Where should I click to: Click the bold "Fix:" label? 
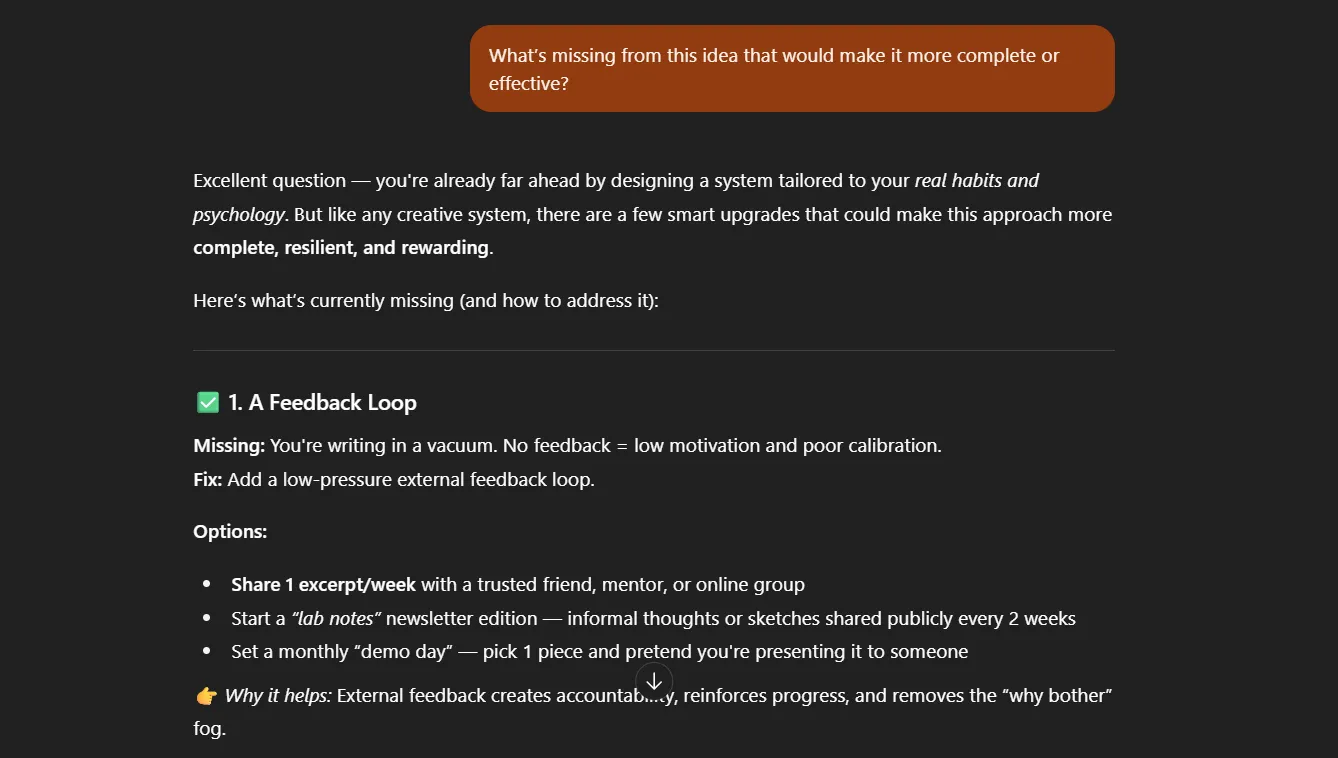pyautogui.click(x=208, y=480)
